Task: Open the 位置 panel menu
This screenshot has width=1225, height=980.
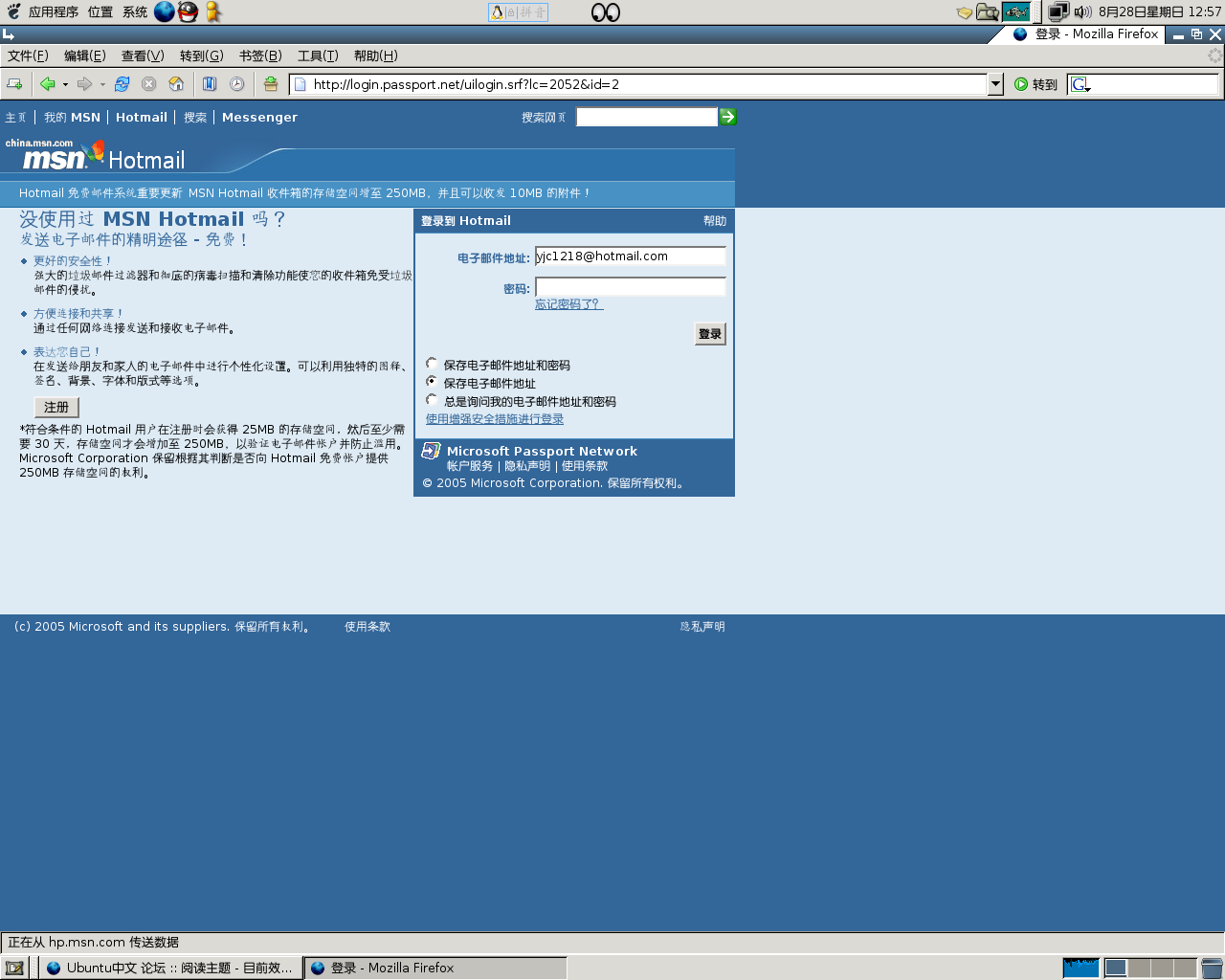Action: (x=100, y=12)
